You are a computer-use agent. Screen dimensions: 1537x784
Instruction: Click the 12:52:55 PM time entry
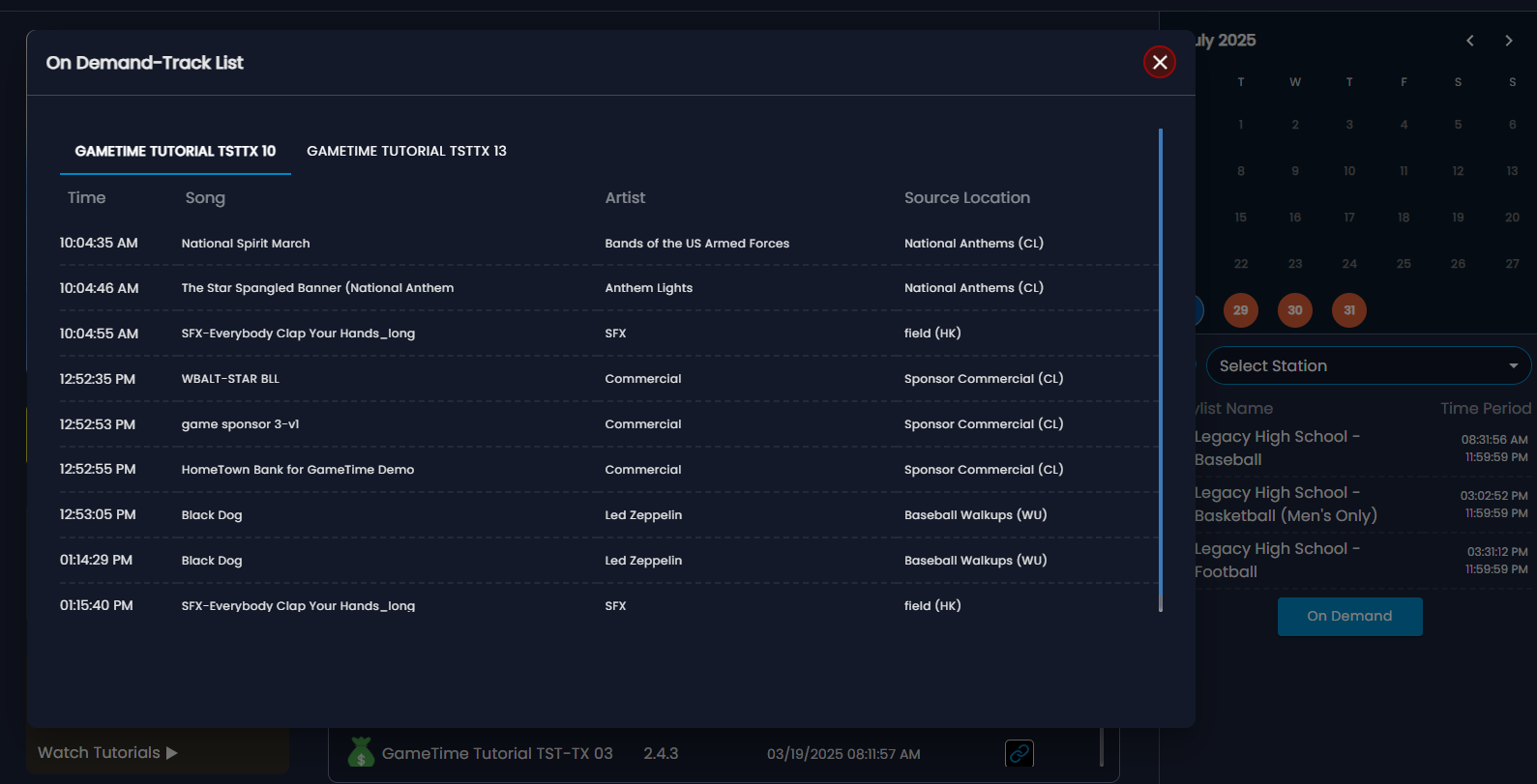pyautogui.click(x=98, y=470)
